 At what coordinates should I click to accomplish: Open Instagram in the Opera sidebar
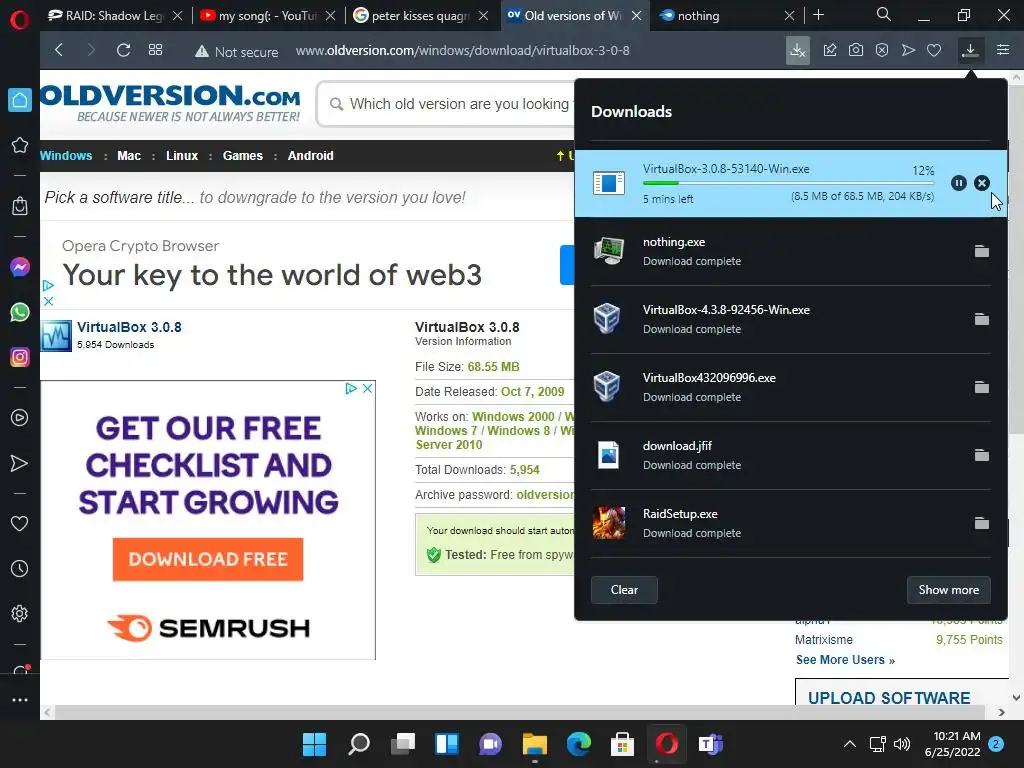(x=20, y=357)
